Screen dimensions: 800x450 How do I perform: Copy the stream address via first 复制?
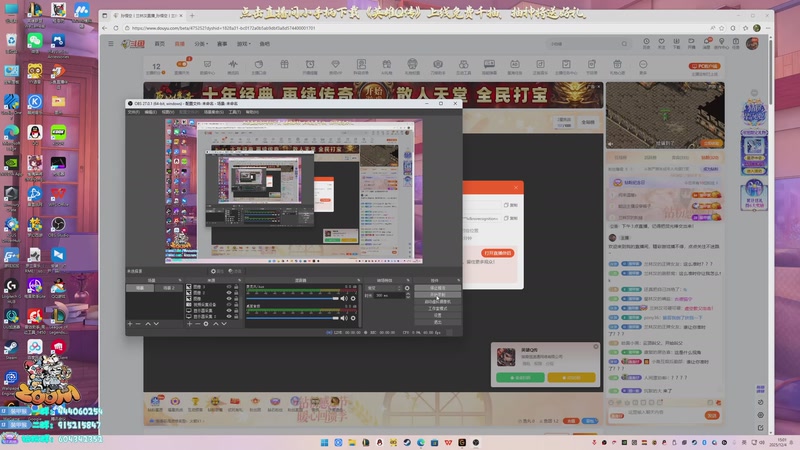tap(511, 205)
